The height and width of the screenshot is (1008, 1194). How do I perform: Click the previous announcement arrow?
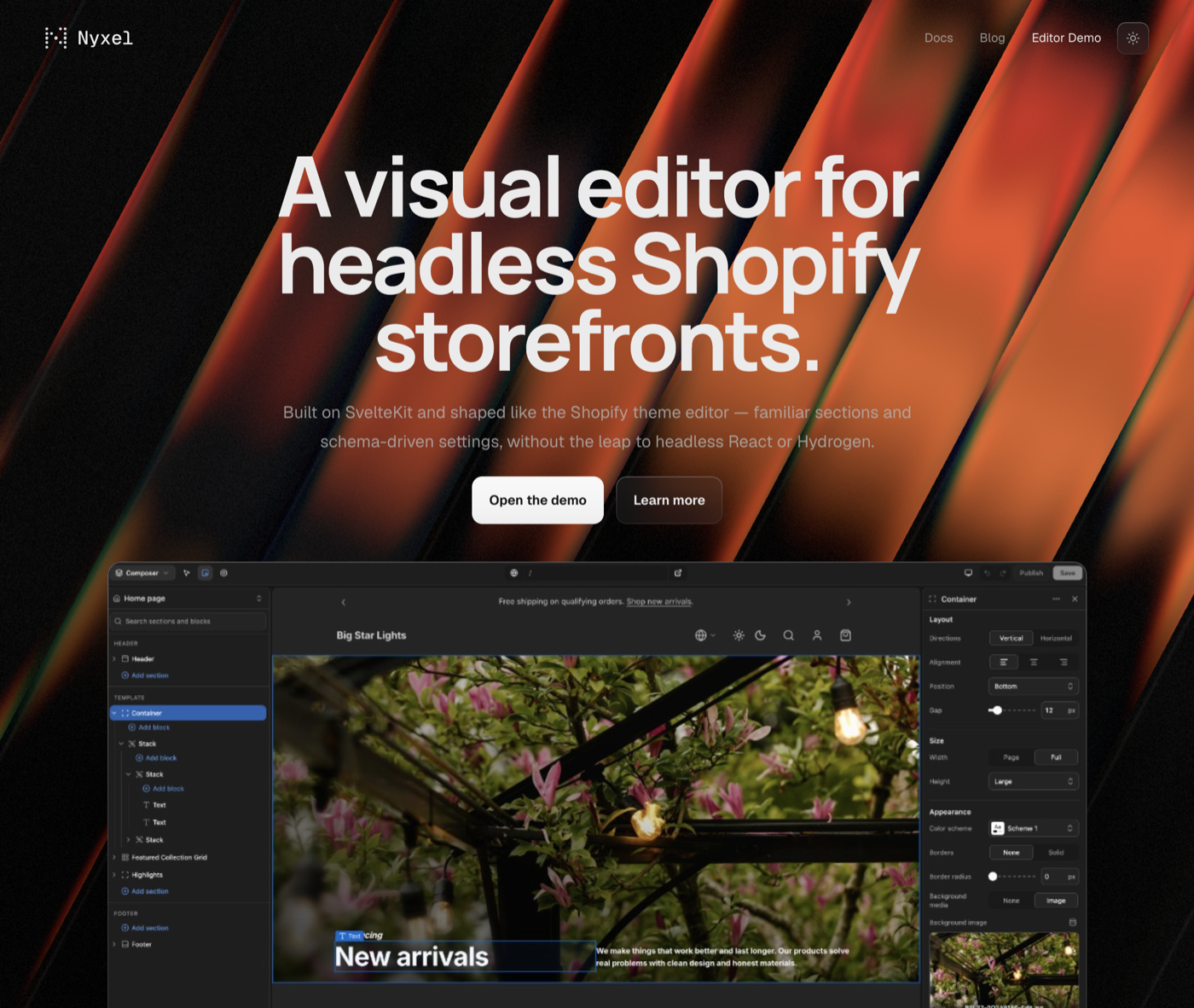tap(344, 602)
